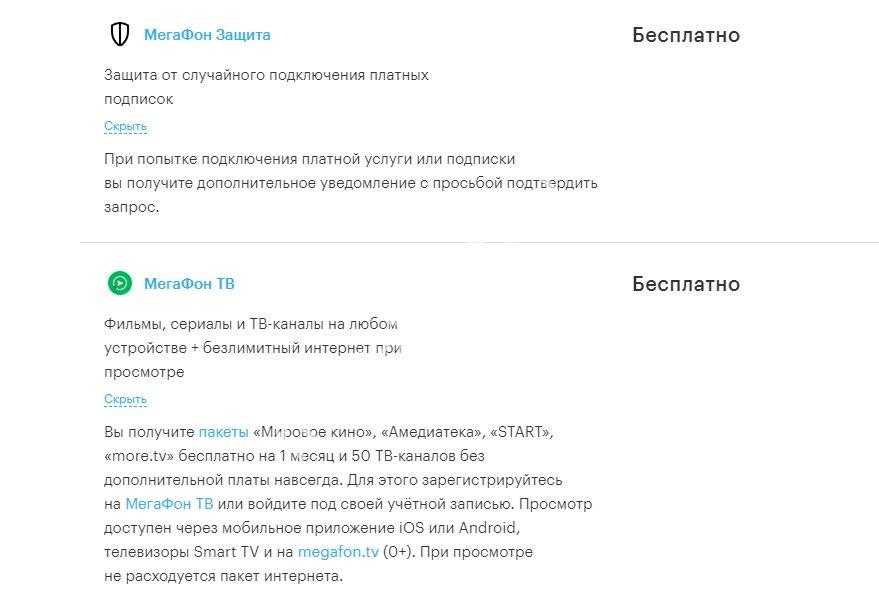879x596 pixels.
Task: Click the "При попытке подключения" paragraph
Action: (350, 183)
